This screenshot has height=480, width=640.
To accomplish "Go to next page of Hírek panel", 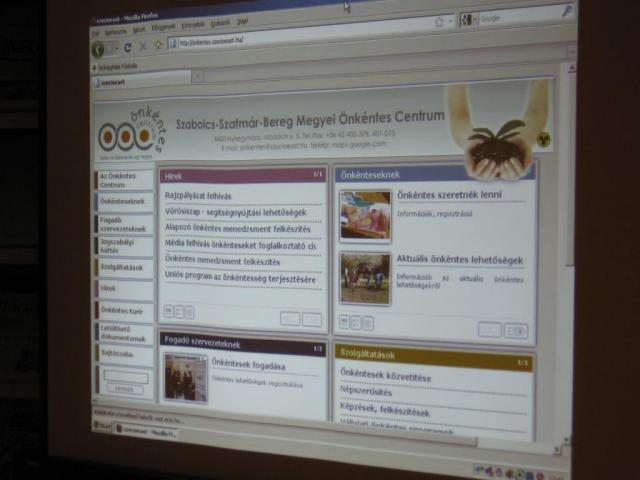I will [x=312, y=320].
